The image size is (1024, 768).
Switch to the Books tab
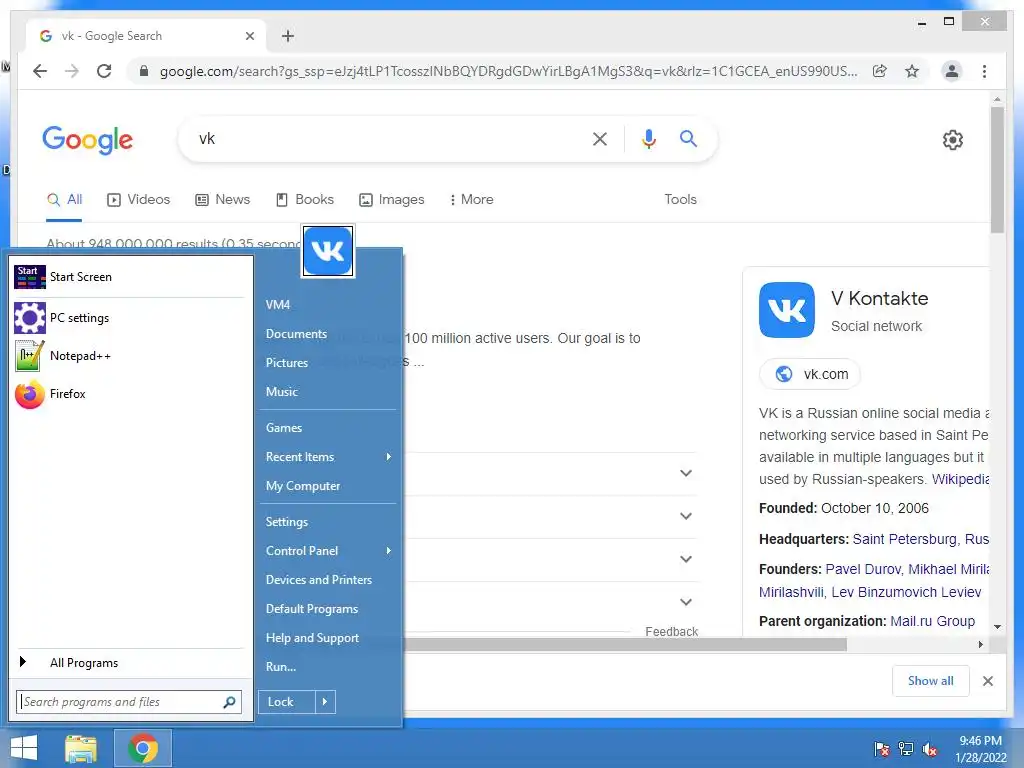pyautogui.click(x=304, y=200)
